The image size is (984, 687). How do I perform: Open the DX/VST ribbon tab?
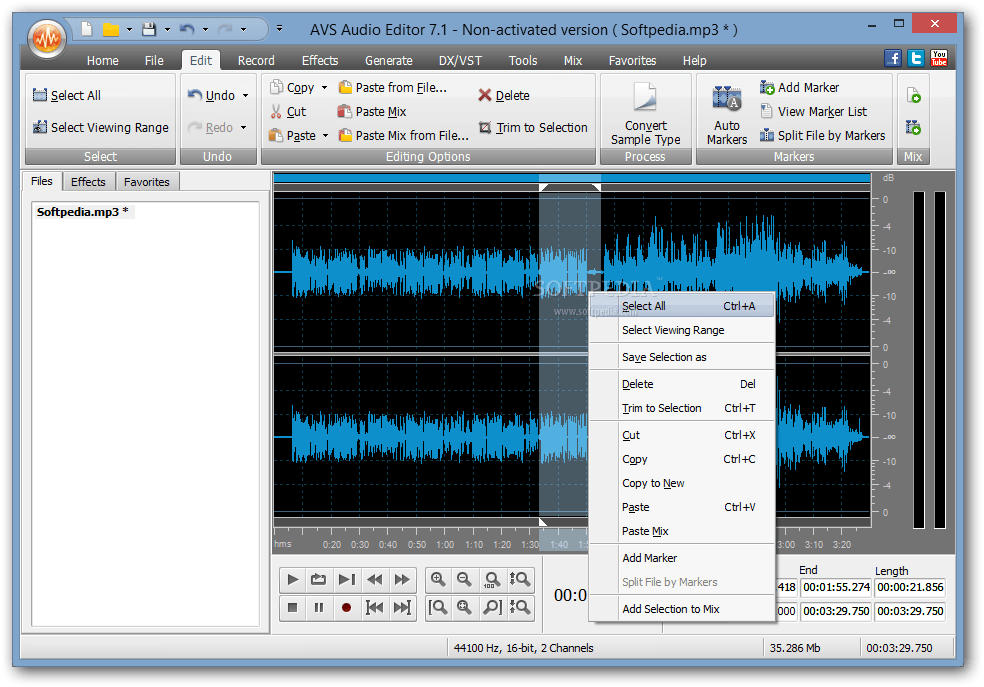(x=459, y=60)
